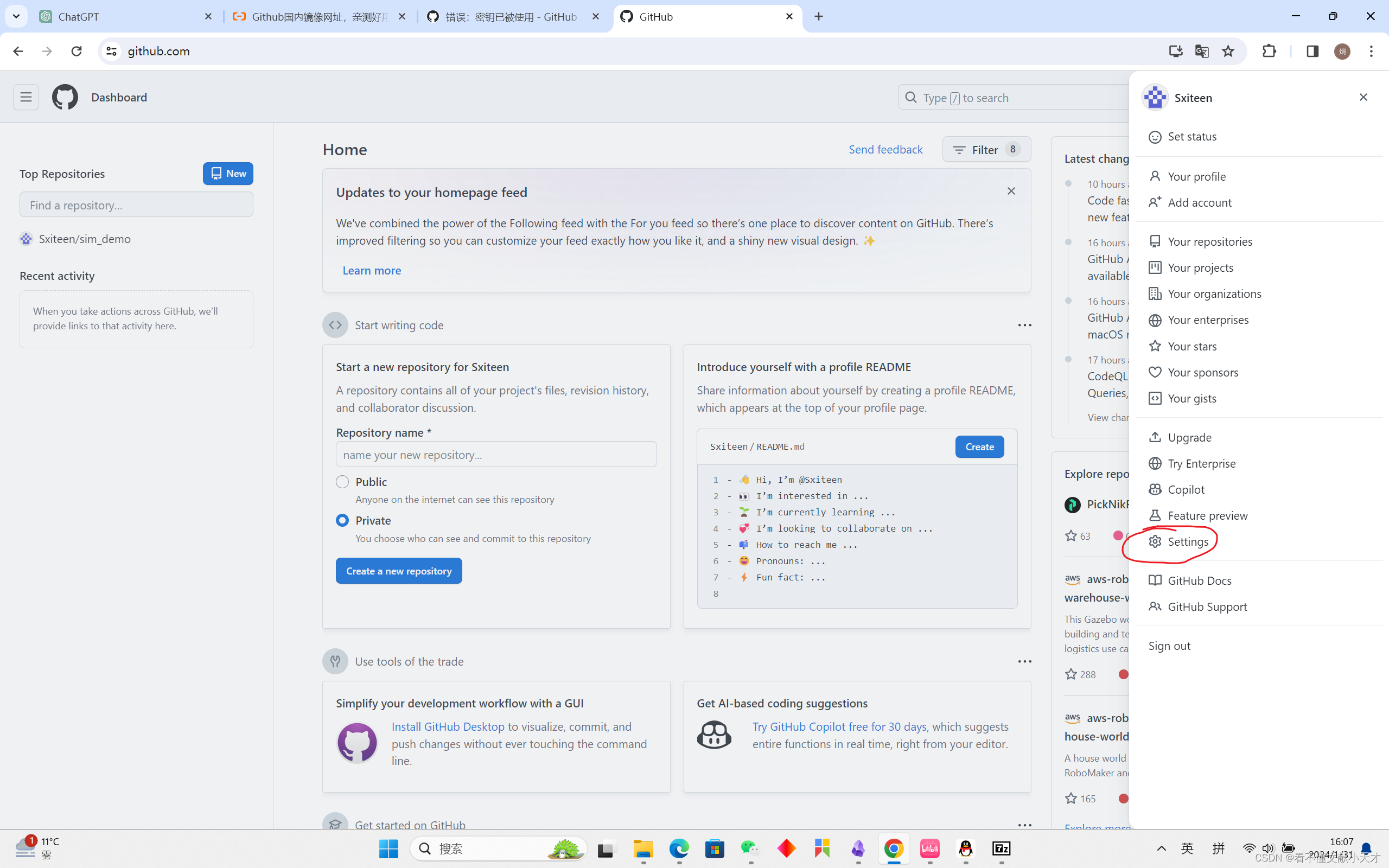Image resolution: width=1389 pixels, height=868 pixels.
Task: Open File Explorer from the taskbar
Action: coord(643,848)
